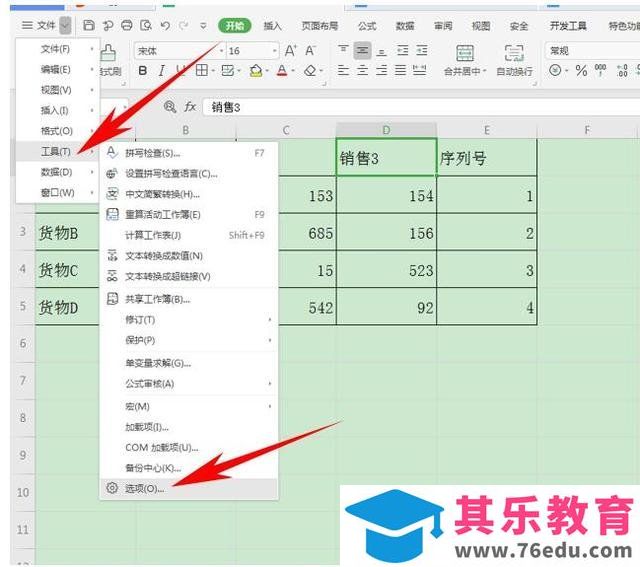Toggle 自动换行 wrap text
This screenshot has width=640, height=567.
pos(514,60)
